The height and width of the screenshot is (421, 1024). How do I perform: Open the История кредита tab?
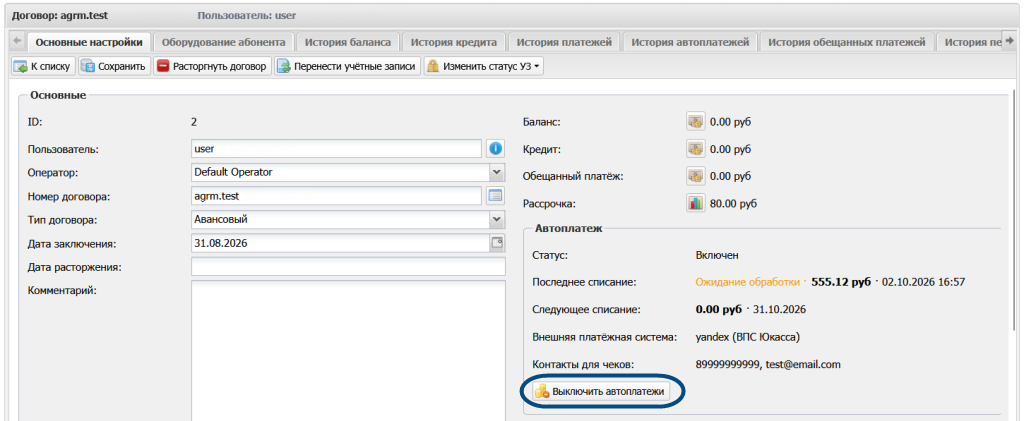[454, 42]
